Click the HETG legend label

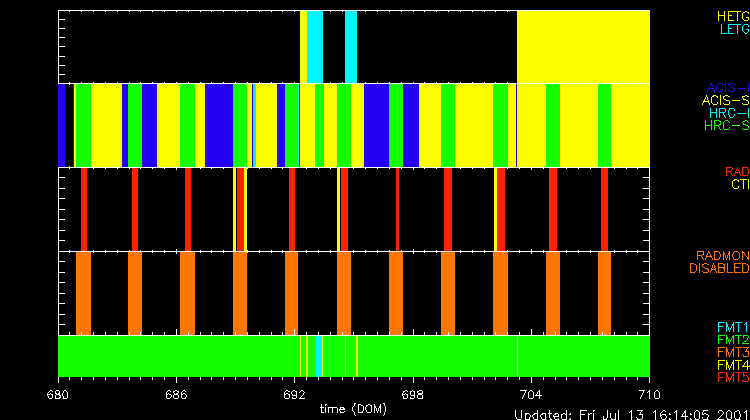click(733, 17)
